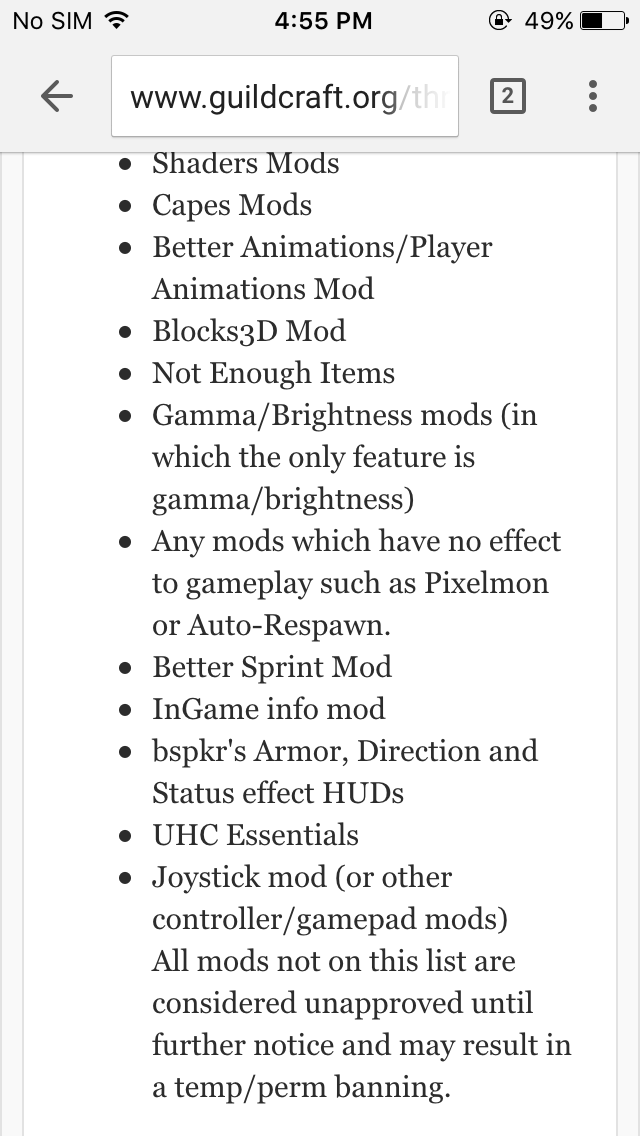Tap the Not Enough Items entry

pyautogui.click(x=273, y=374)
